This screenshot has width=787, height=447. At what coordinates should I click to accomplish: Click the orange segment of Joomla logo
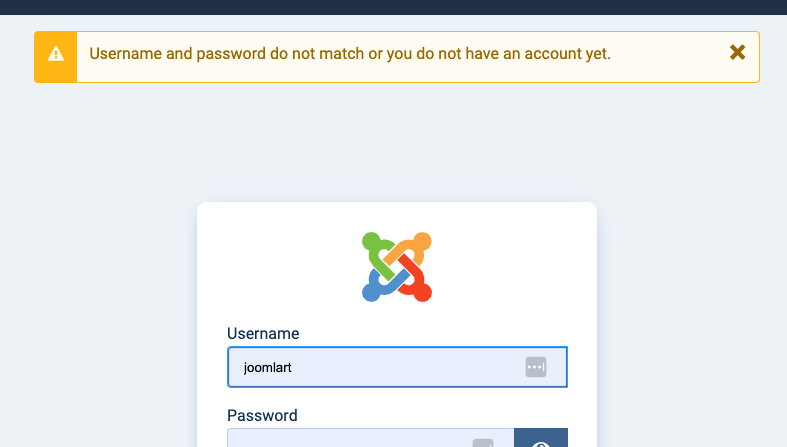click(x=417, y=246)
